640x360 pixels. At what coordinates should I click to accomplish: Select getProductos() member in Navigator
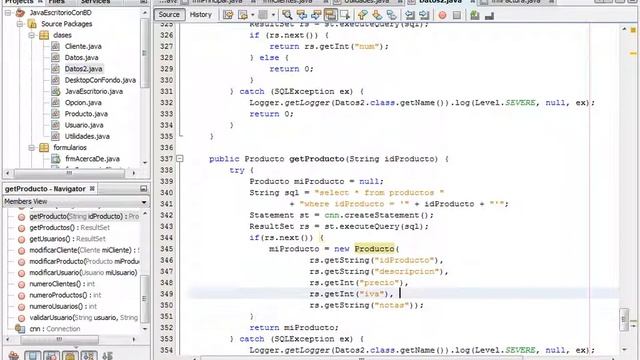tap(69, 228)
